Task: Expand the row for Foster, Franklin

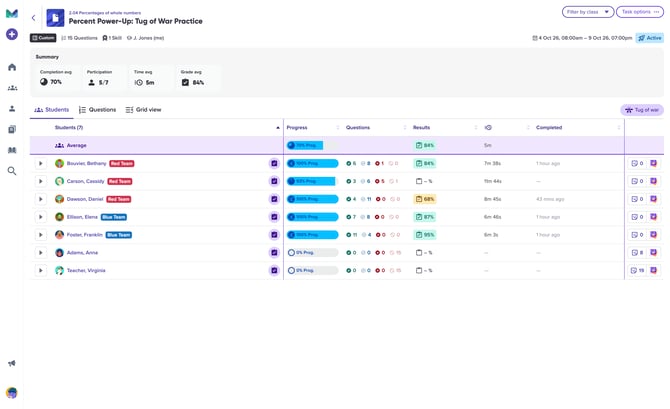Action: click(41, 235)
